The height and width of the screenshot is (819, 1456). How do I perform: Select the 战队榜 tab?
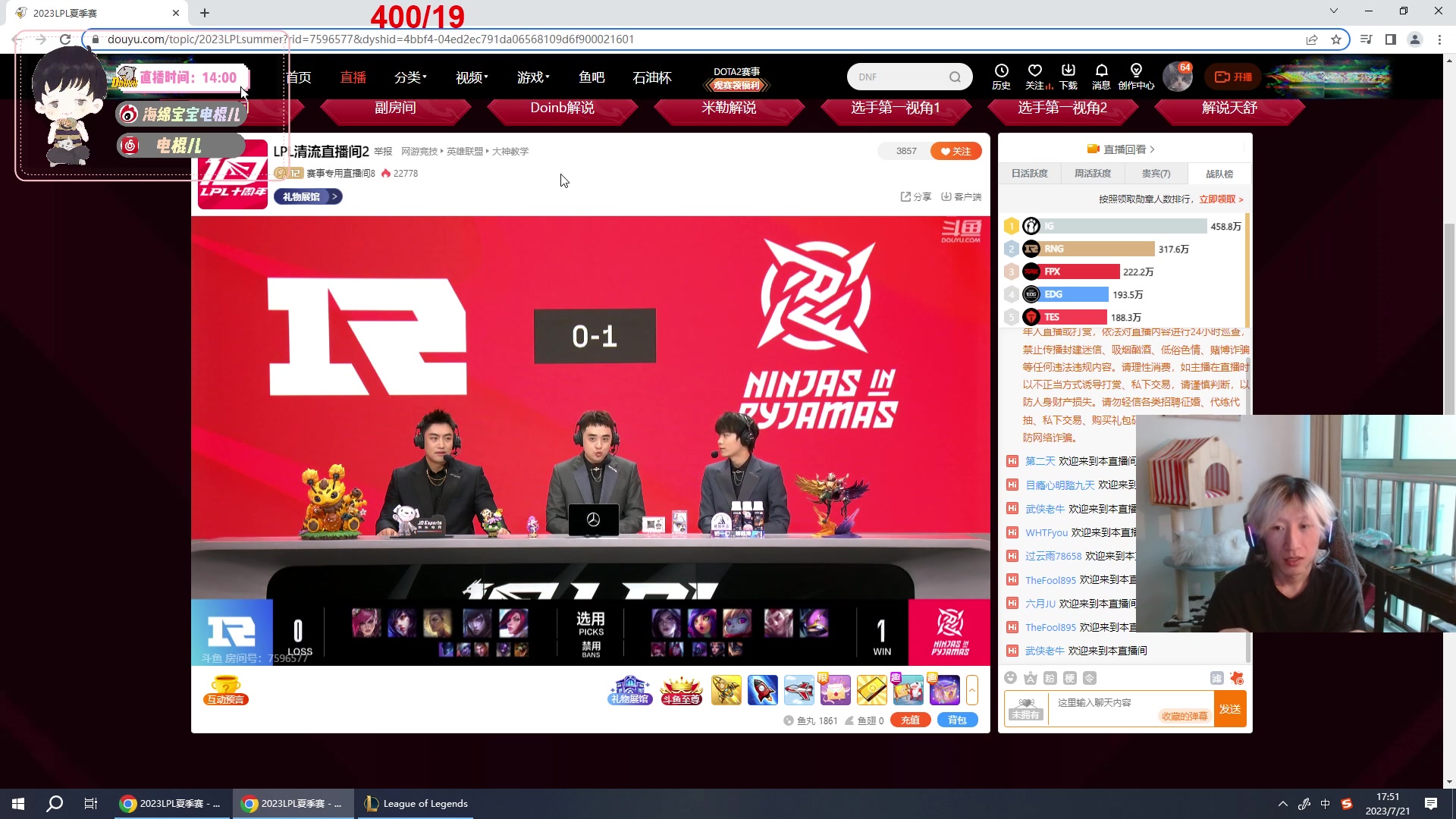1219,174
